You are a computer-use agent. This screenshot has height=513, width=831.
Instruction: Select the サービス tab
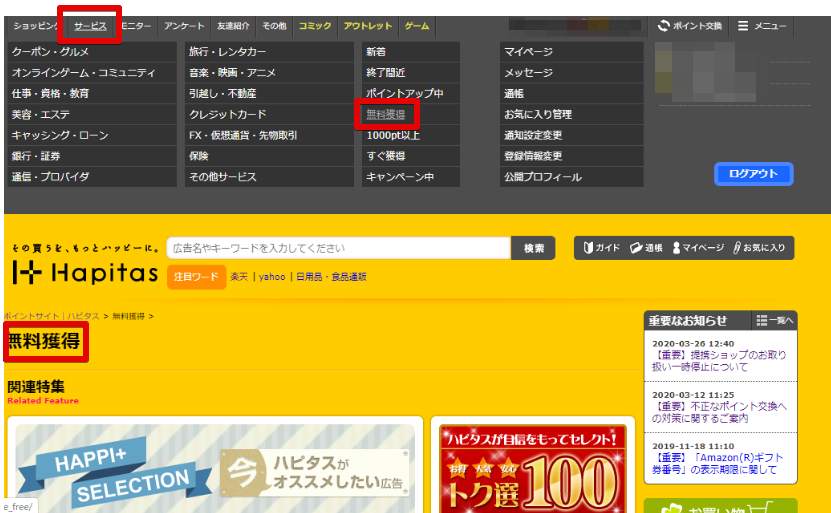pos(90,25)
